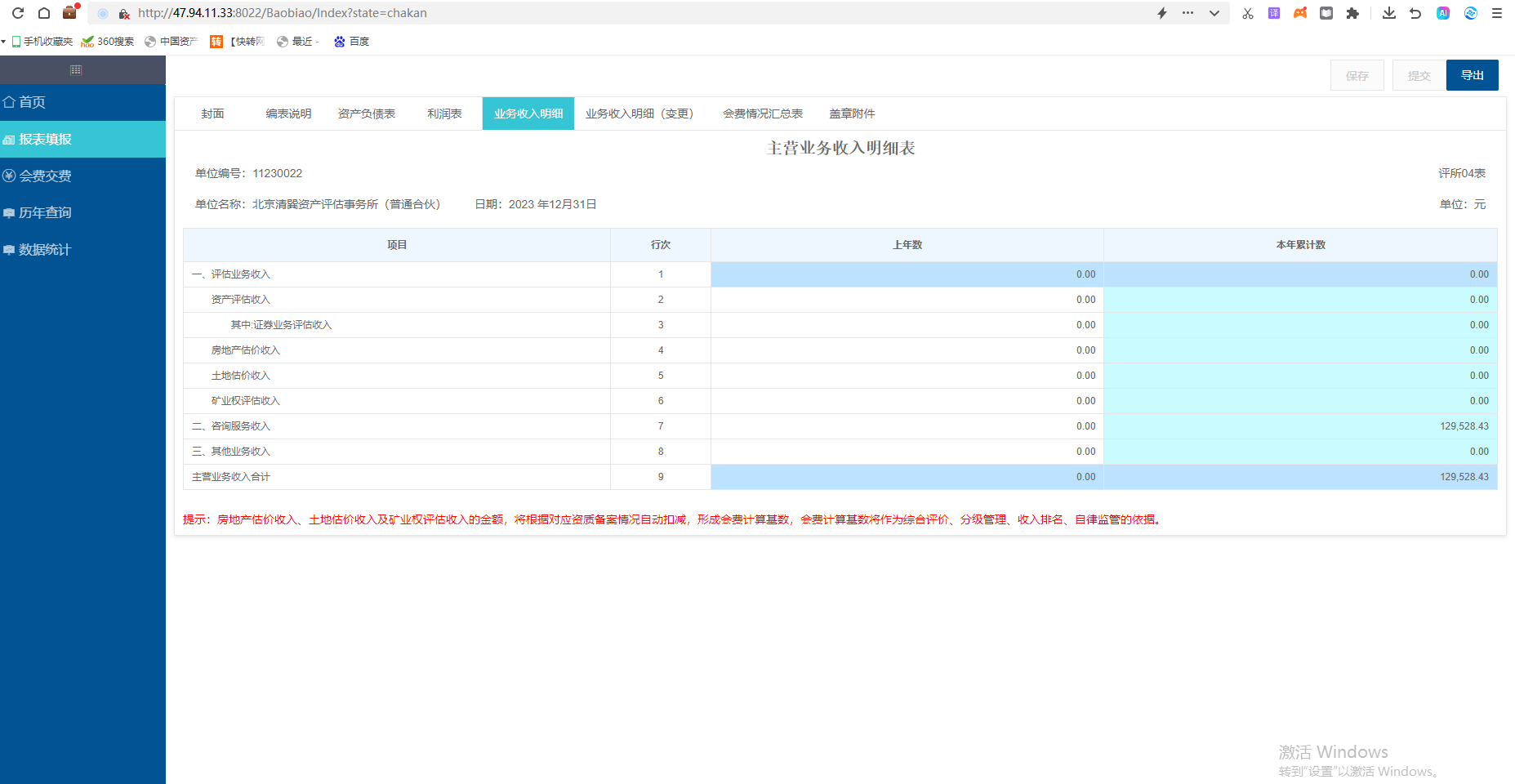
Task: Open the downloads arrow icon
Action: 1388,13
